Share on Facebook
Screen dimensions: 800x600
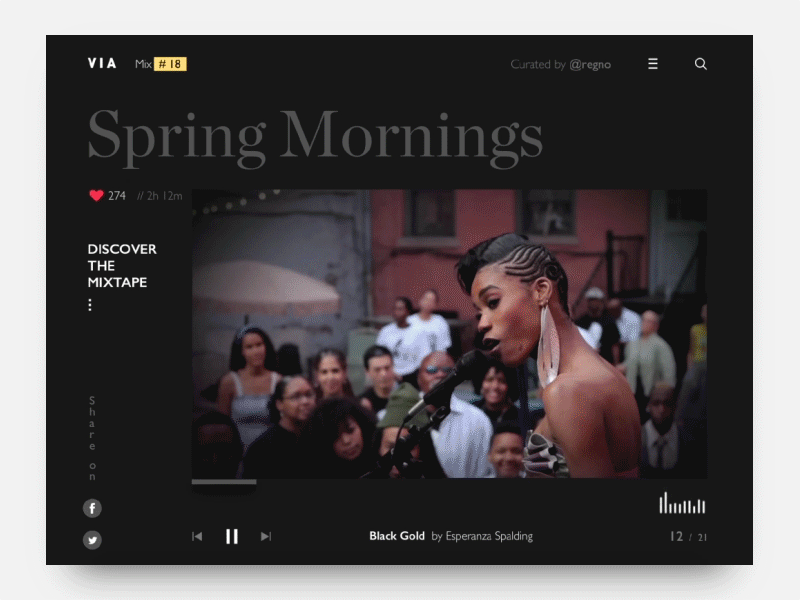point(92,508)
